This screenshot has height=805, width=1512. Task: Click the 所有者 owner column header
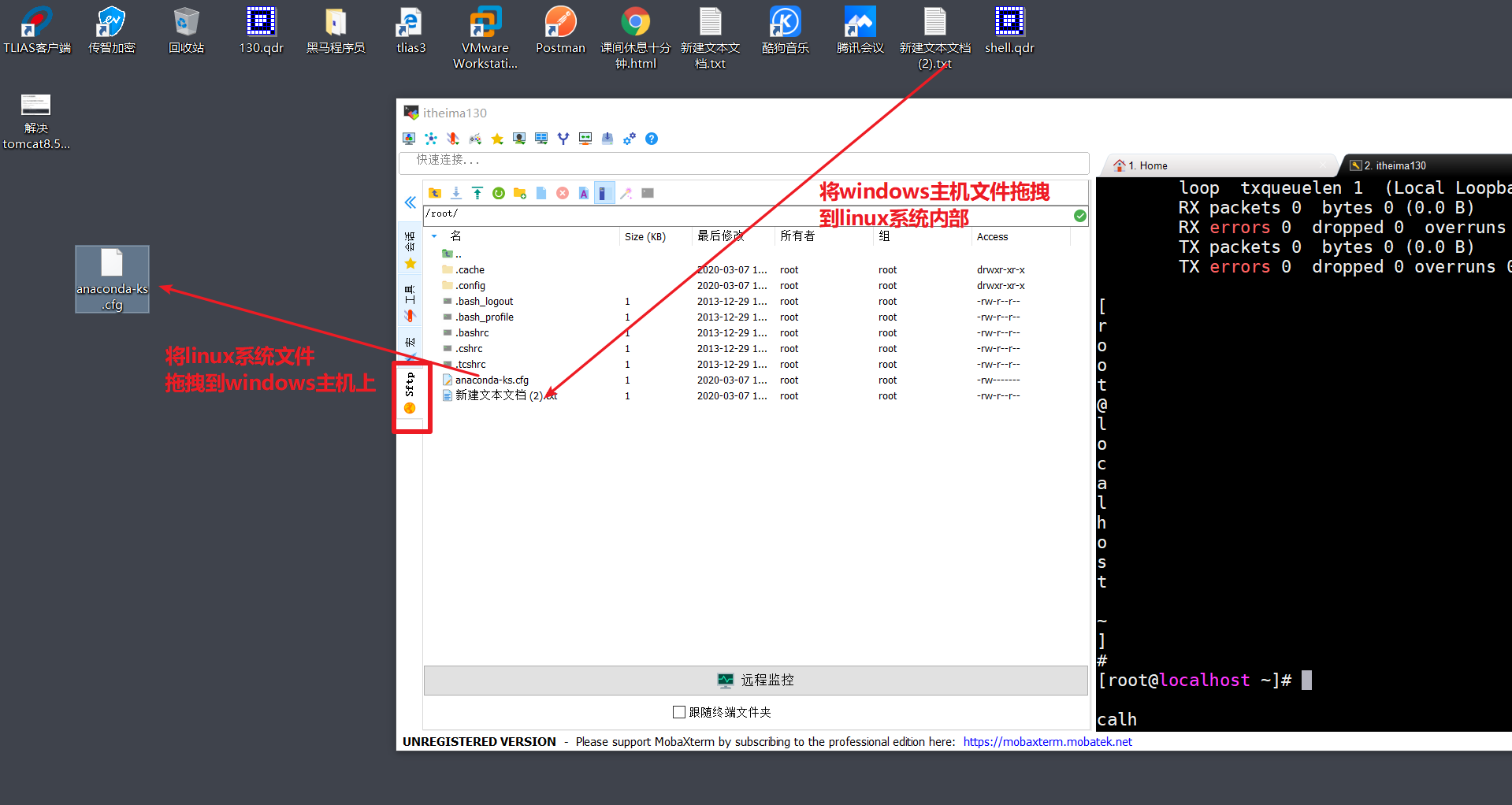824,236
